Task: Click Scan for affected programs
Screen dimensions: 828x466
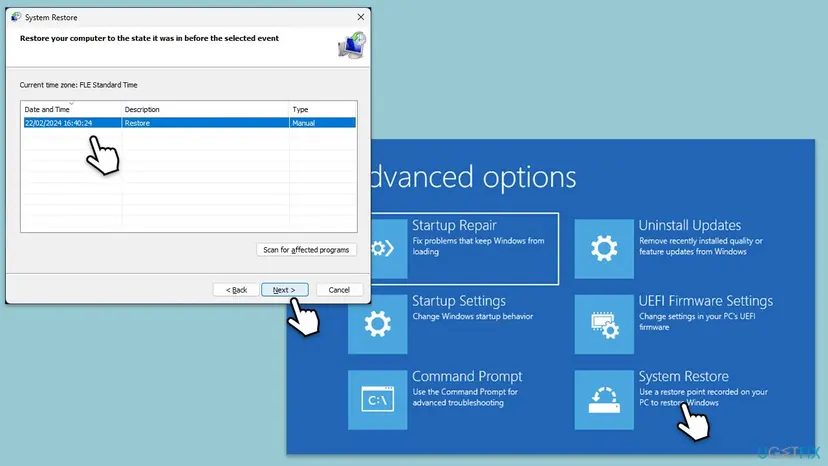Action: point(306,249)
